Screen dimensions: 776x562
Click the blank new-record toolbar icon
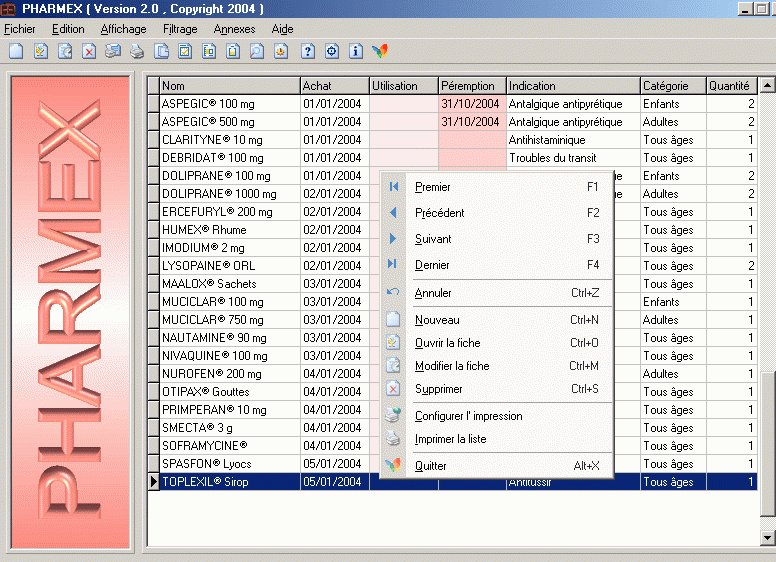pos(16,51)
